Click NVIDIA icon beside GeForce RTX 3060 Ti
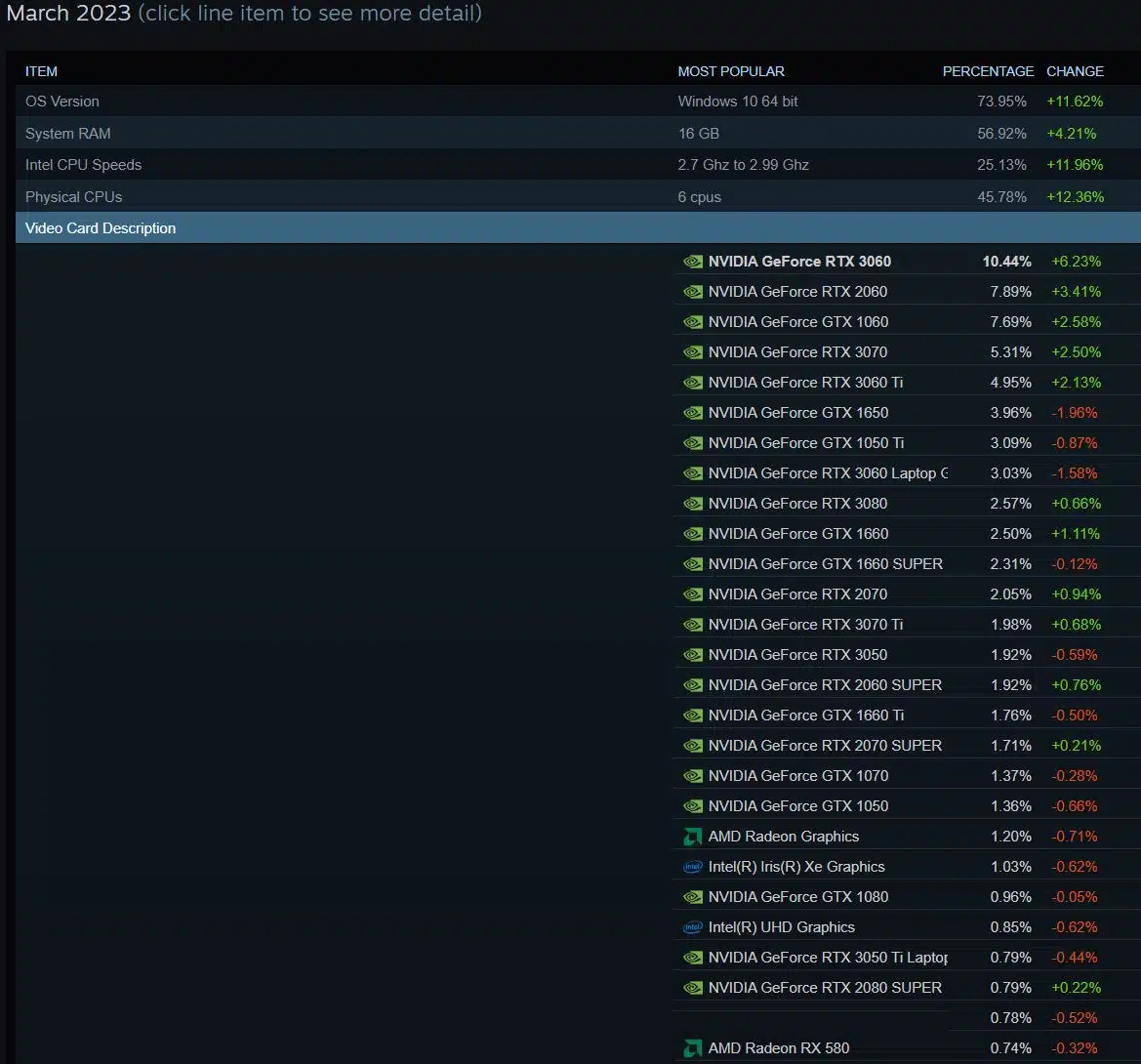 click(x=693, y=383)
